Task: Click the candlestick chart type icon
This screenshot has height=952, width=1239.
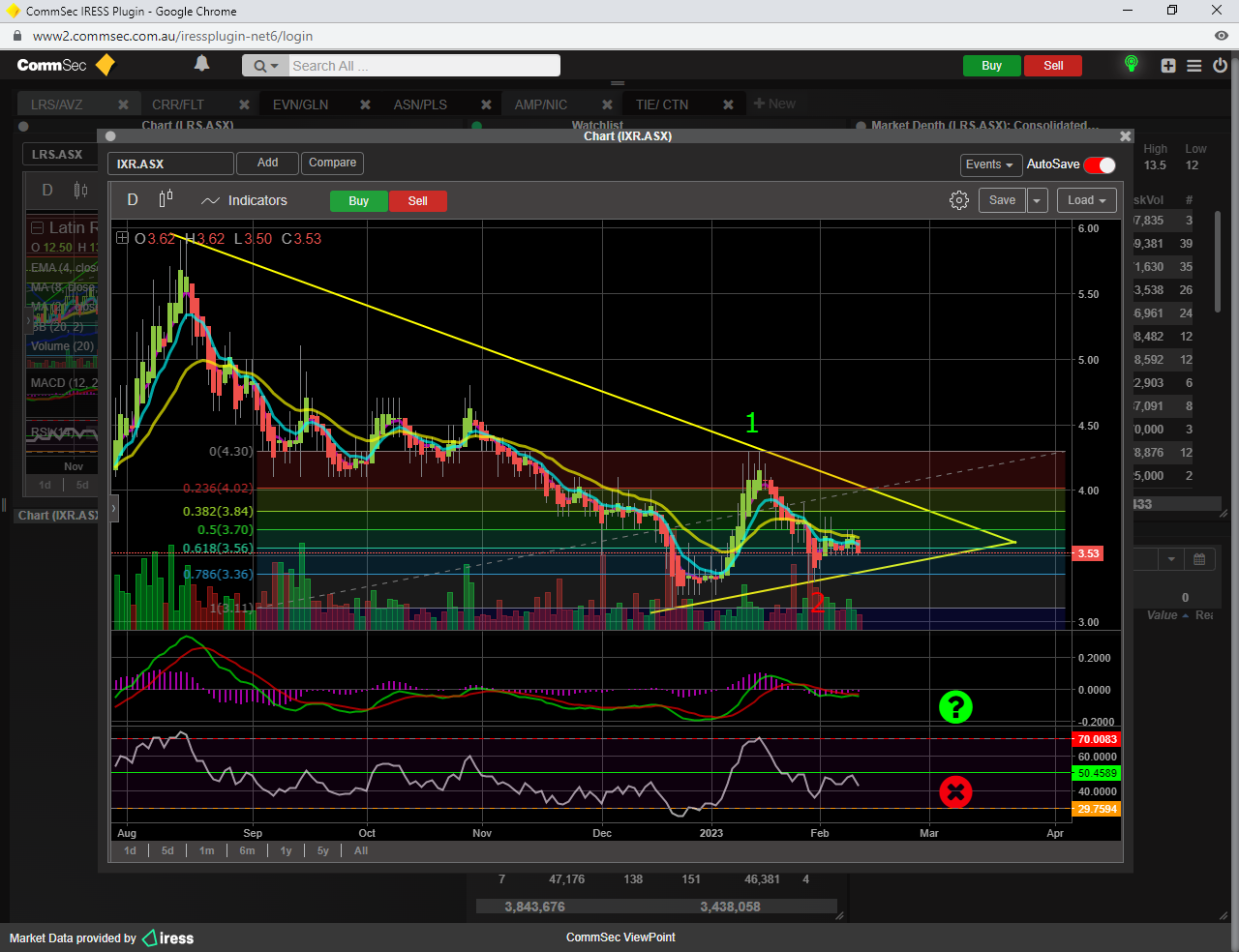Action: pos(166,198)
